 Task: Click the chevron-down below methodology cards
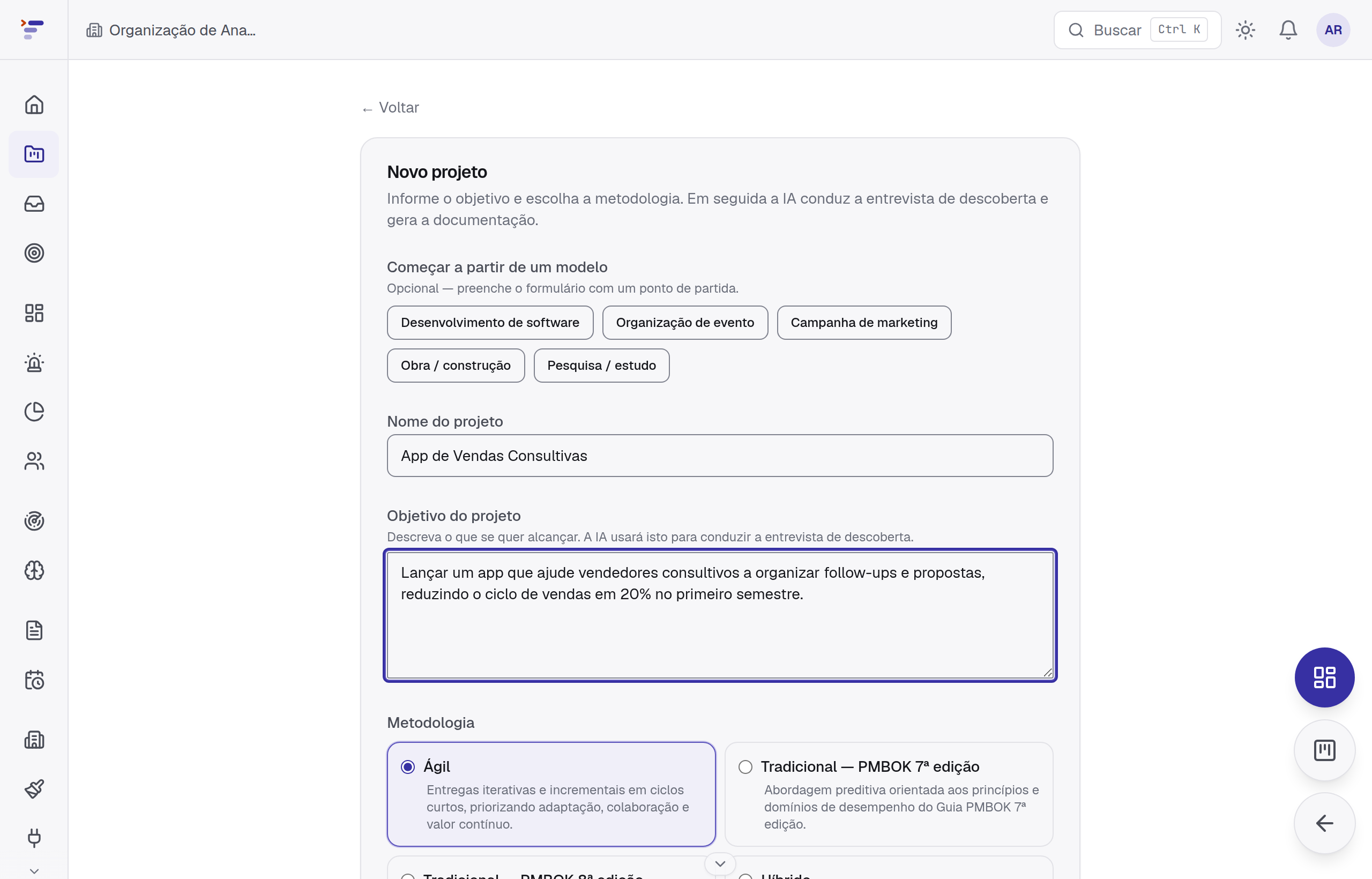click(720, 863)
